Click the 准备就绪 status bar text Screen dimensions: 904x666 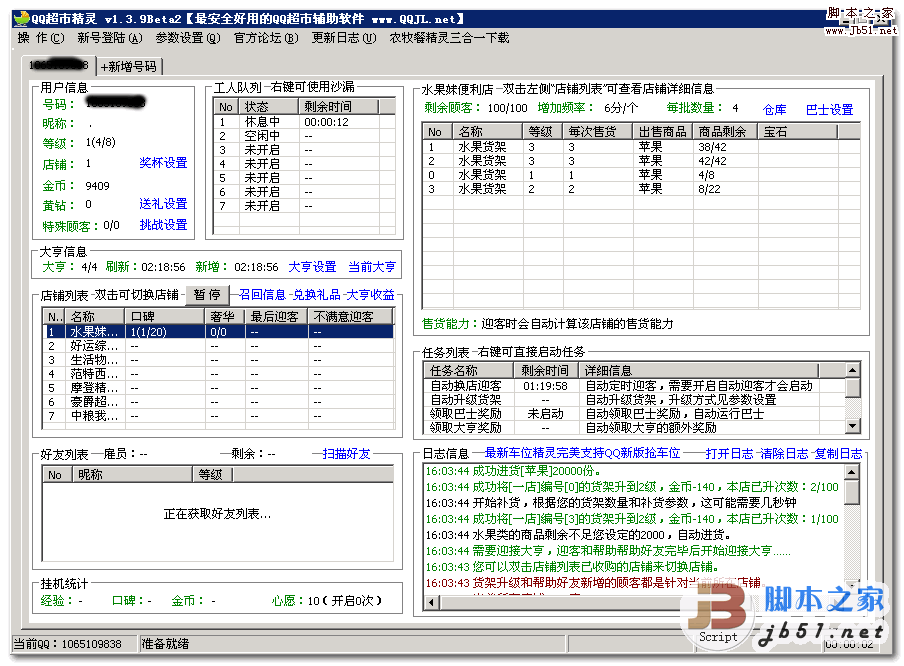click(x=165, y=644)
